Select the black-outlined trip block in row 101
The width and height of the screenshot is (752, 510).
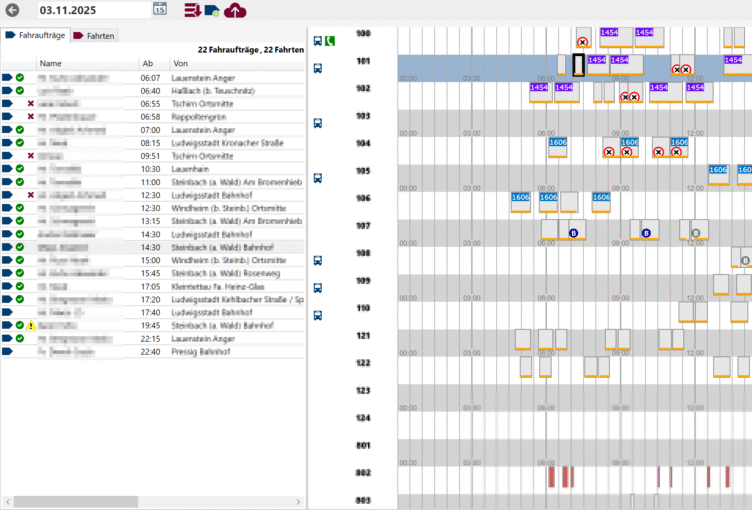pos(578,65)
